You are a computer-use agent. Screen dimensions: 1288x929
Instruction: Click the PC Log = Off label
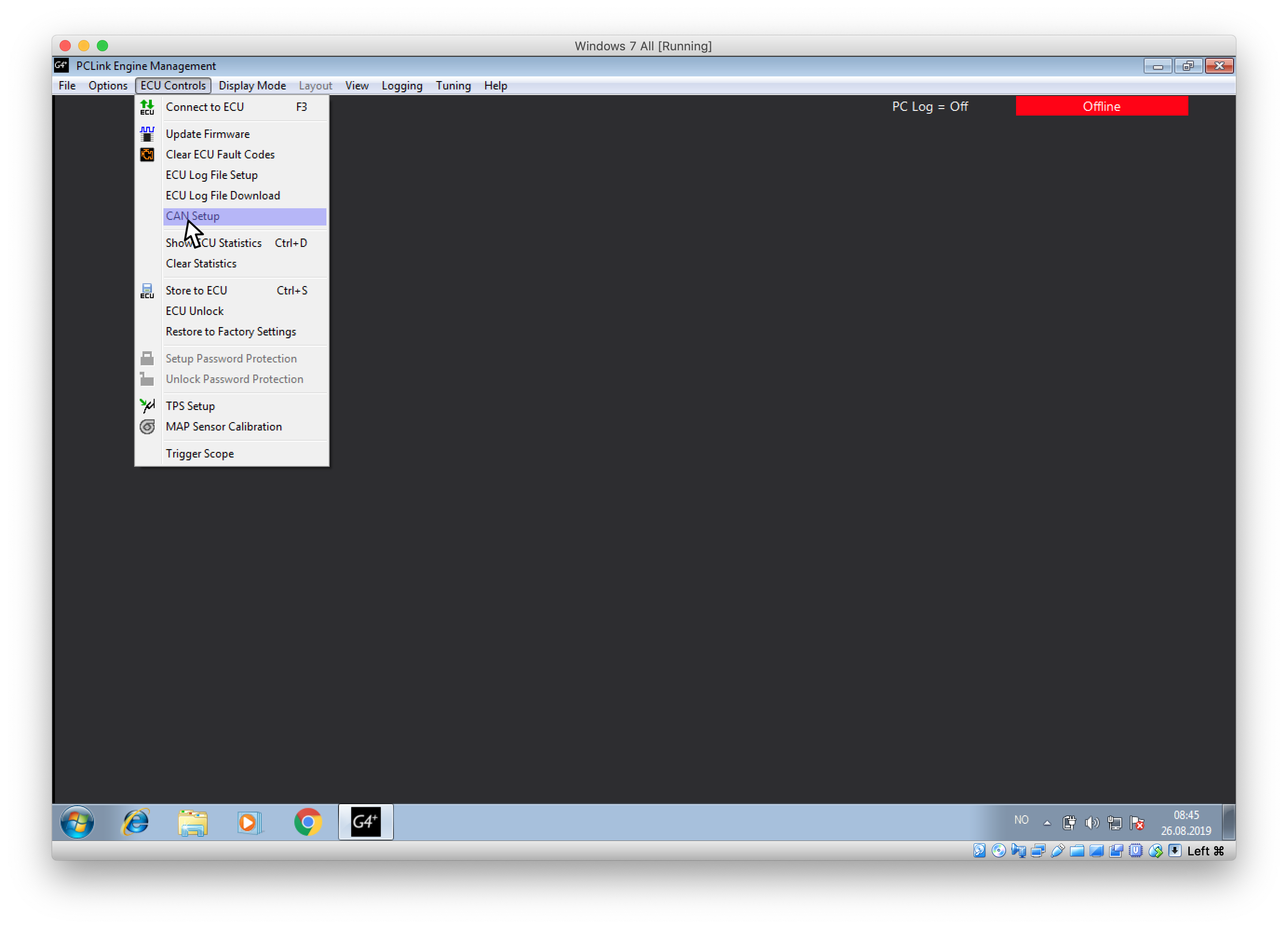(x=929, y=106)
